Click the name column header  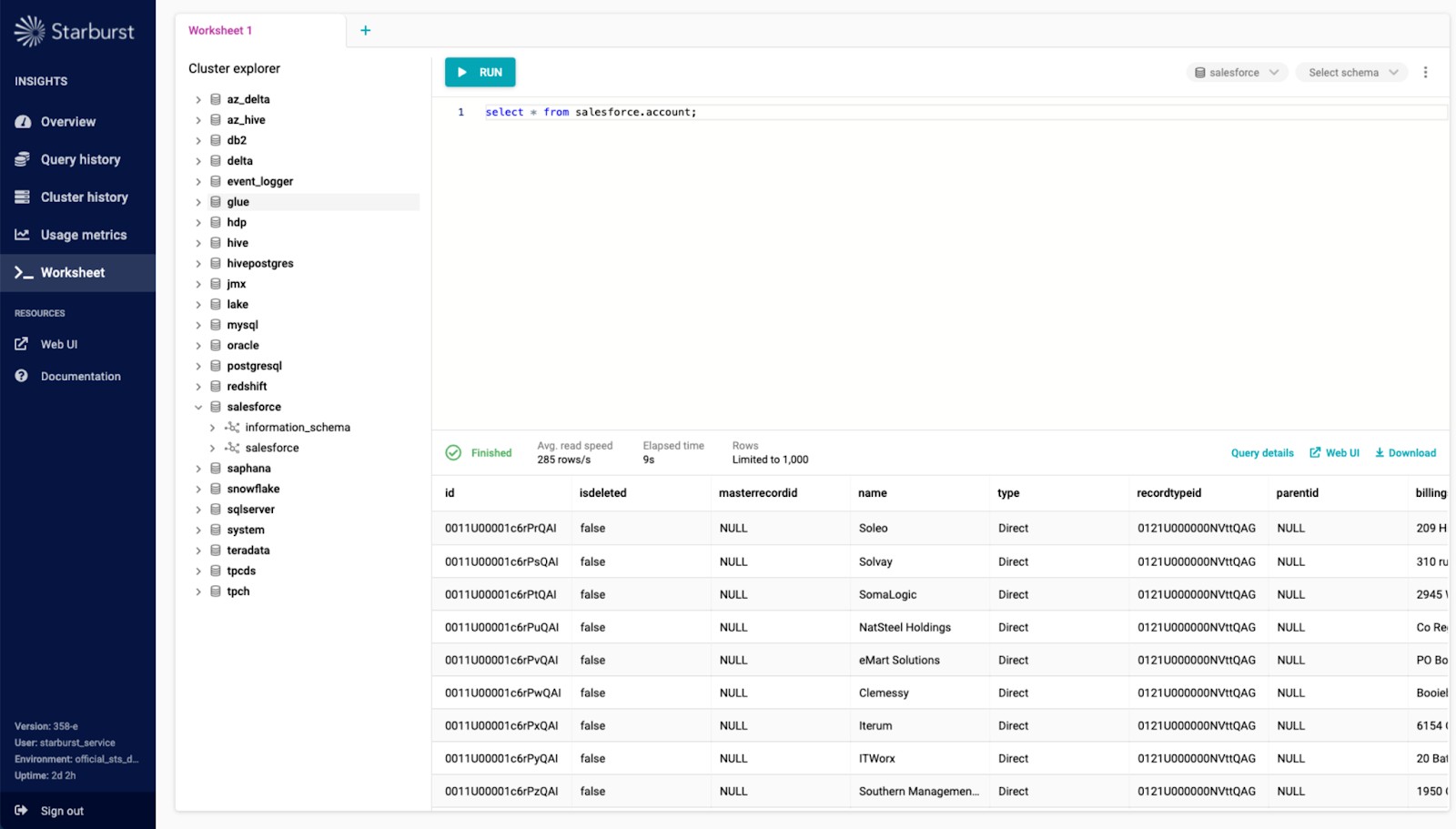coord(872,493)
